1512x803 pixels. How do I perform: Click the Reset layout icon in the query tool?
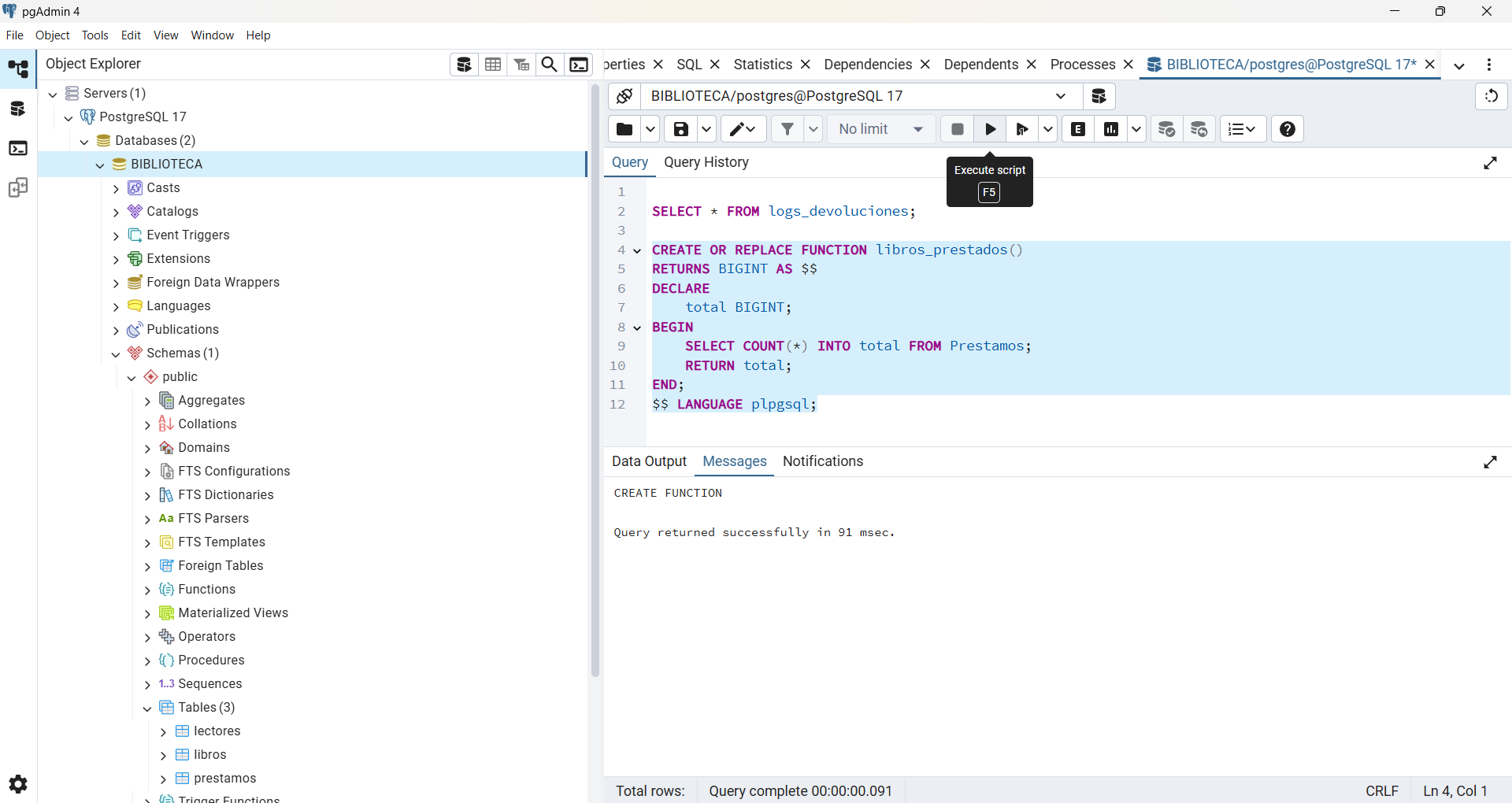point(1491,96)
